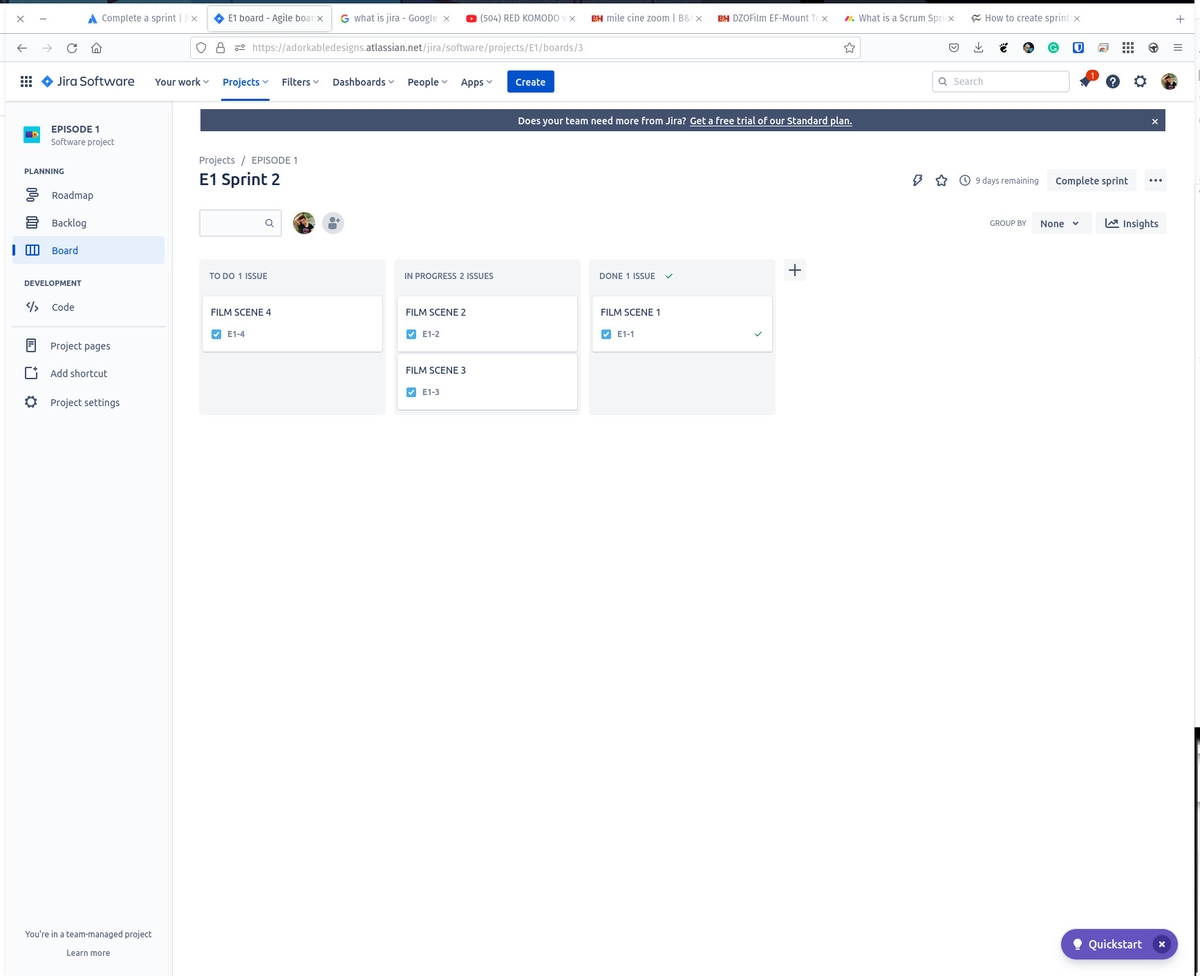Click the add people icon beside the avatar
This screenshot has height=976, width=1200.
[x=333, y=223]
